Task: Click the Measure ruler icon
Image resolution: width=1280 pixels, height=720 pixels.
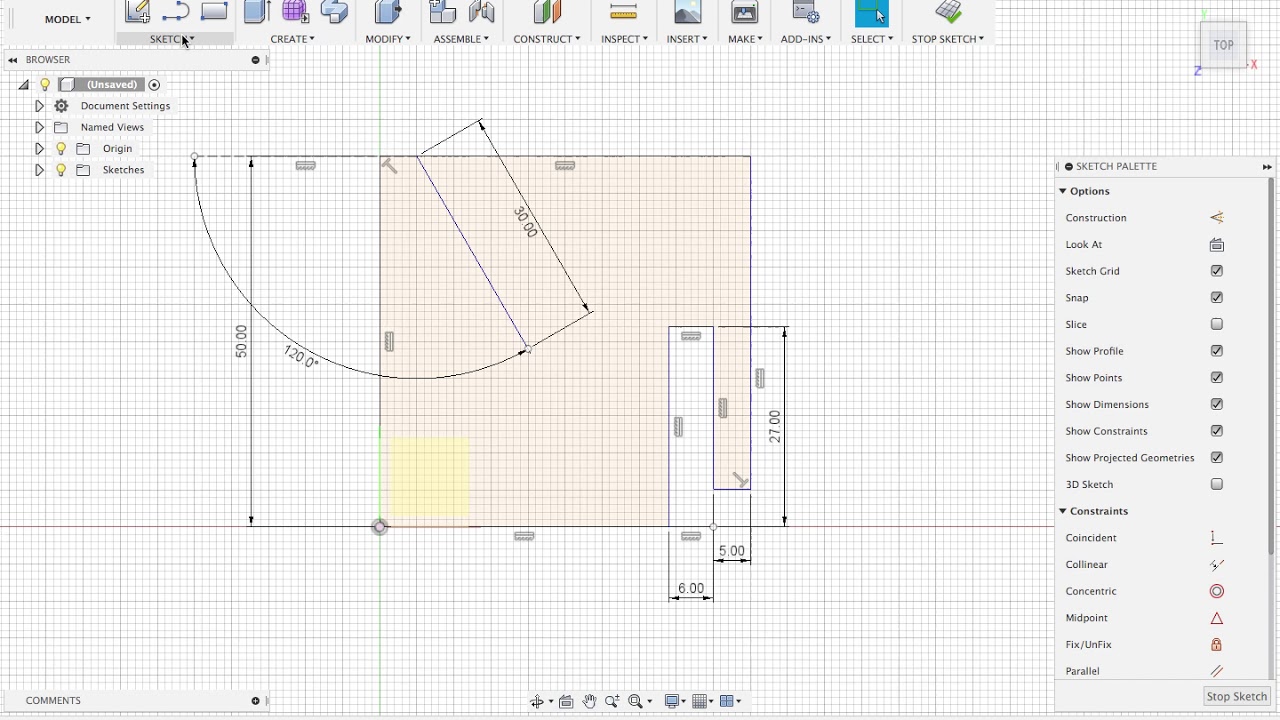Action: 623,12
